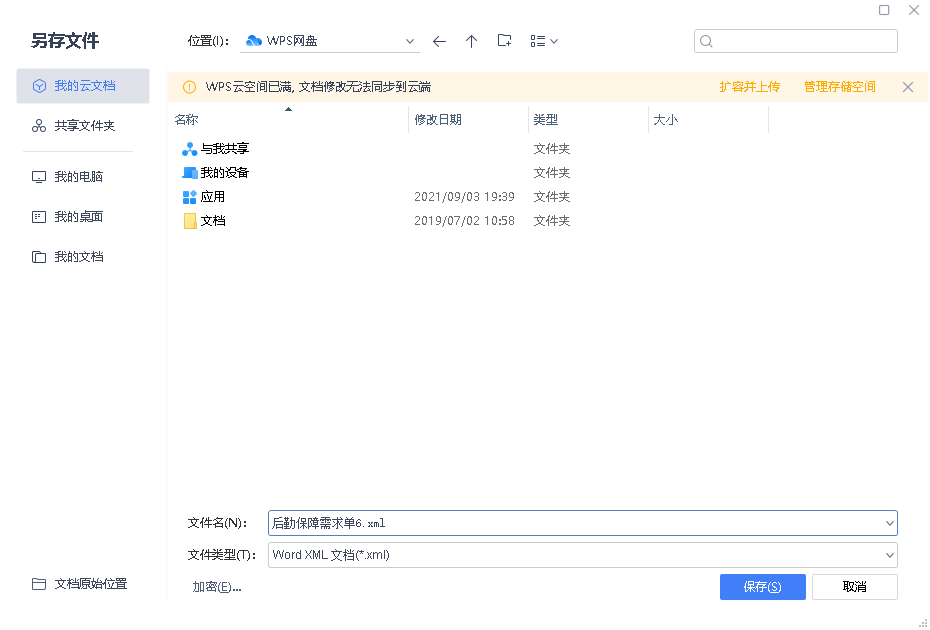Select the 我的设备 folder

coord(224,173)
